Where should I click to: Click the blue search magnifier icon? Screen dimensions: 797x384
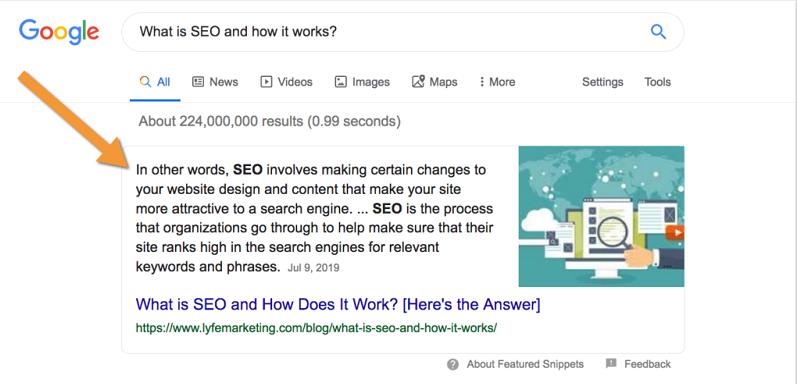point(658,32)
